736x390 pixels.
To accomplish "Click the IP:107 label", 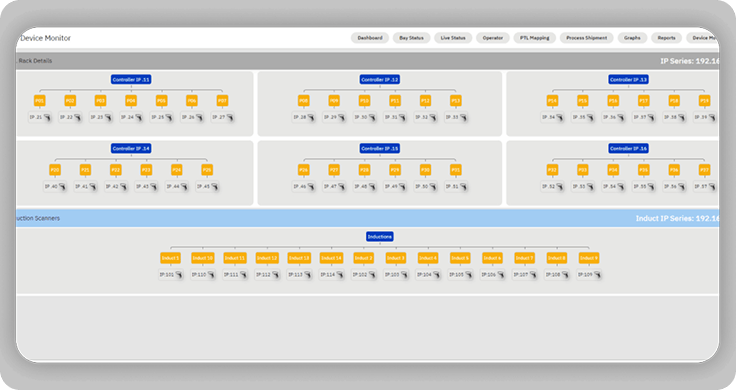I will (521, 275).
